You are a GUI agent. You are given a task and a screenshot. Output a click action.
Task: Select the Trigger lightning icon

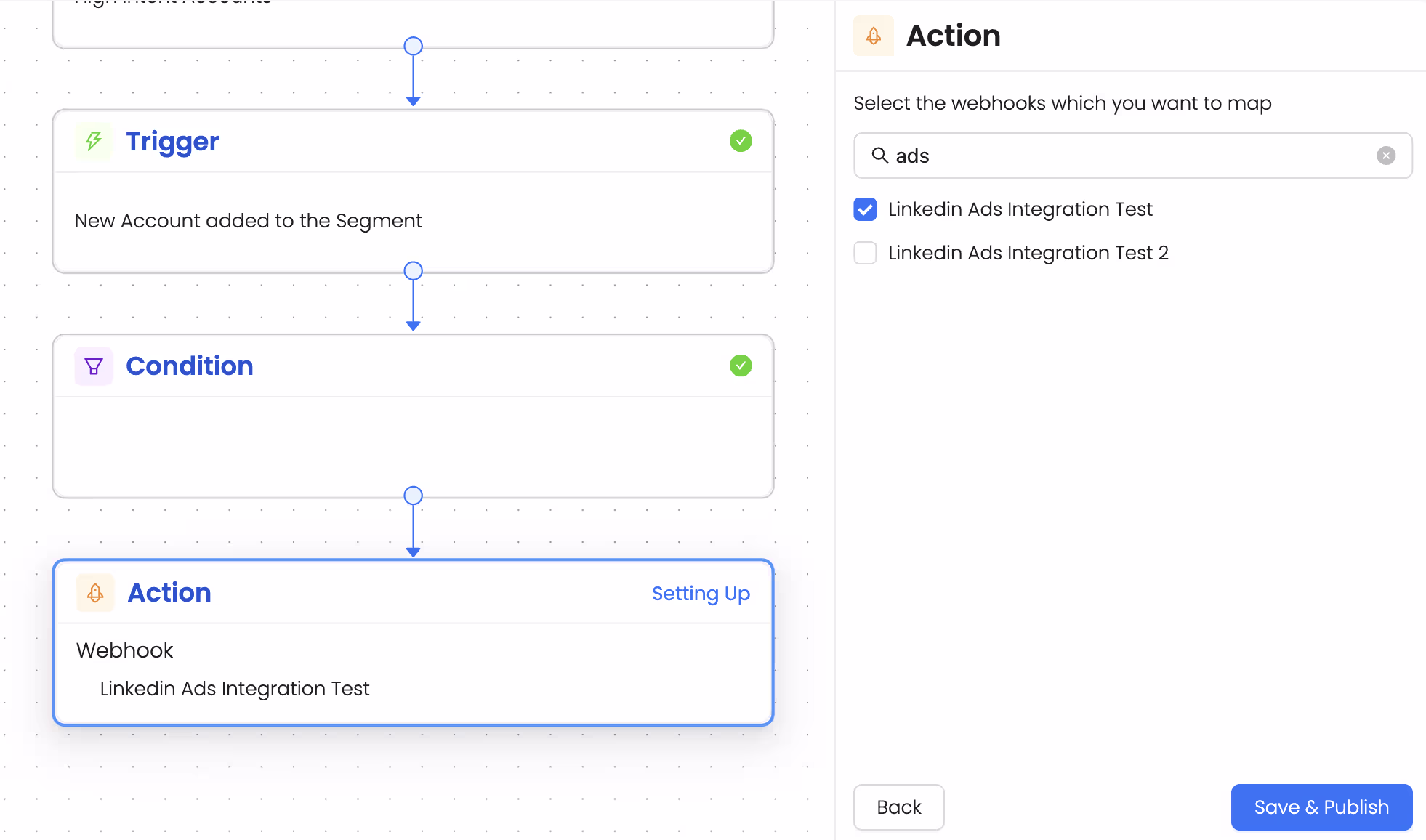(93, 142)
